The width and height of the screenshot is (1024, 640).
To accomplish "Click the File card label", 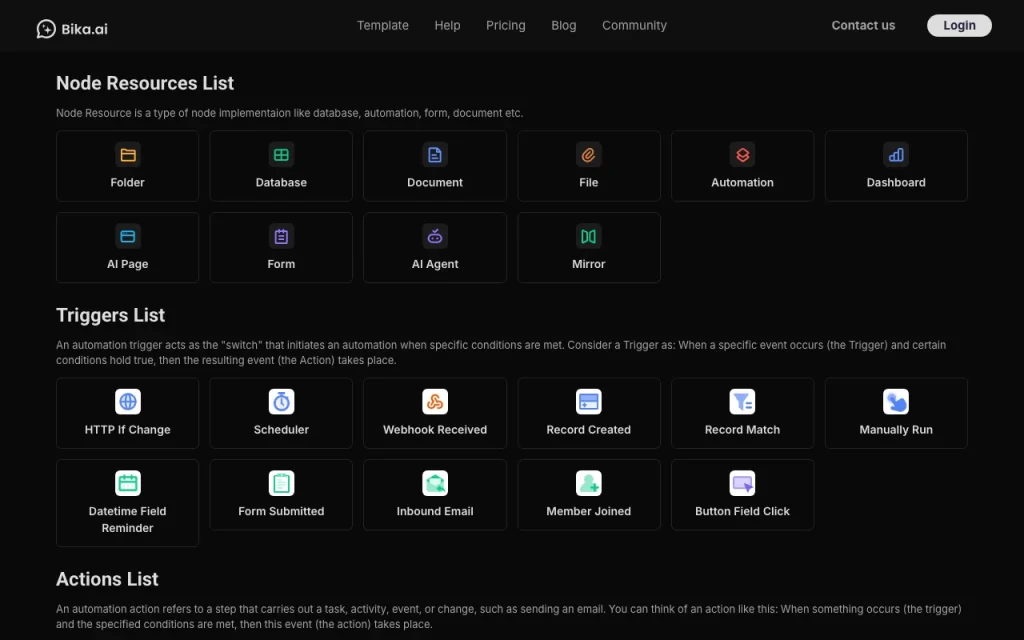I will [x=588, y=182].
